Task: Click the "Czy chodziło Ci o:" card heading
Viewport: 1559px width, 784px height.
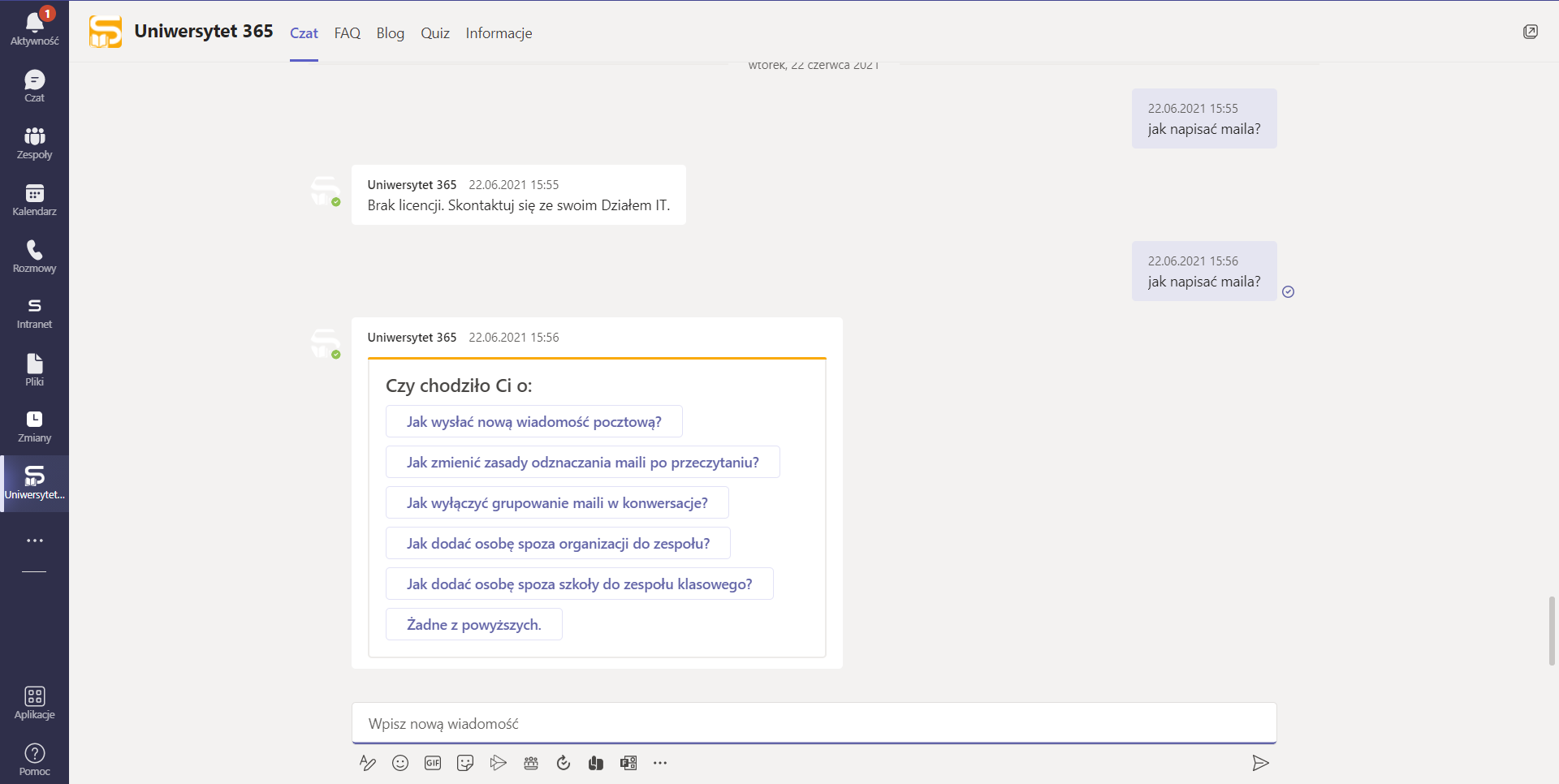Action: [x=459, y=386]
